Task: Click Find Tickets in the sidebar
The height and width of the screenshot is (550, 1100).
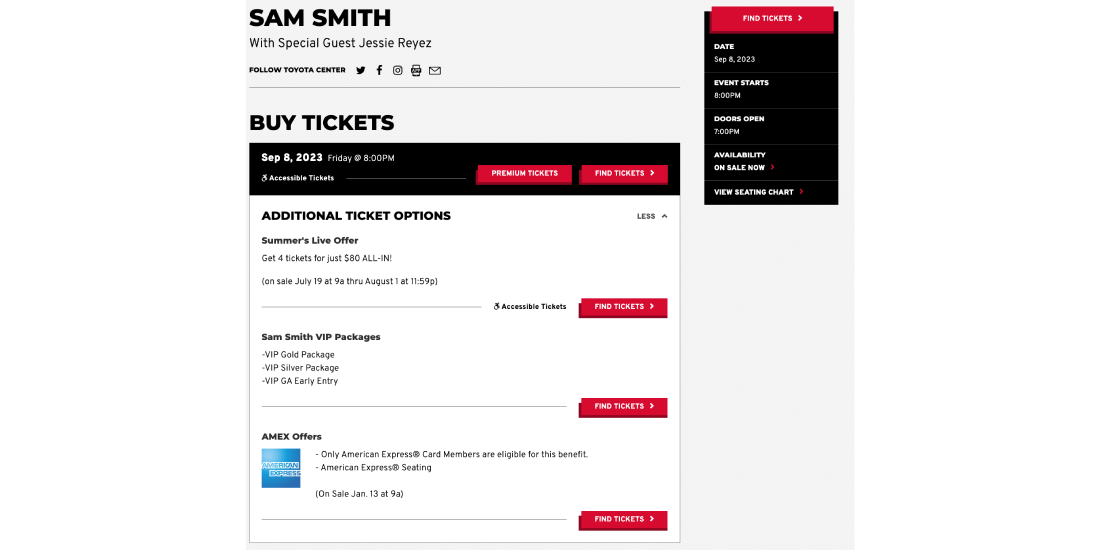Action: tap(772, 18)
